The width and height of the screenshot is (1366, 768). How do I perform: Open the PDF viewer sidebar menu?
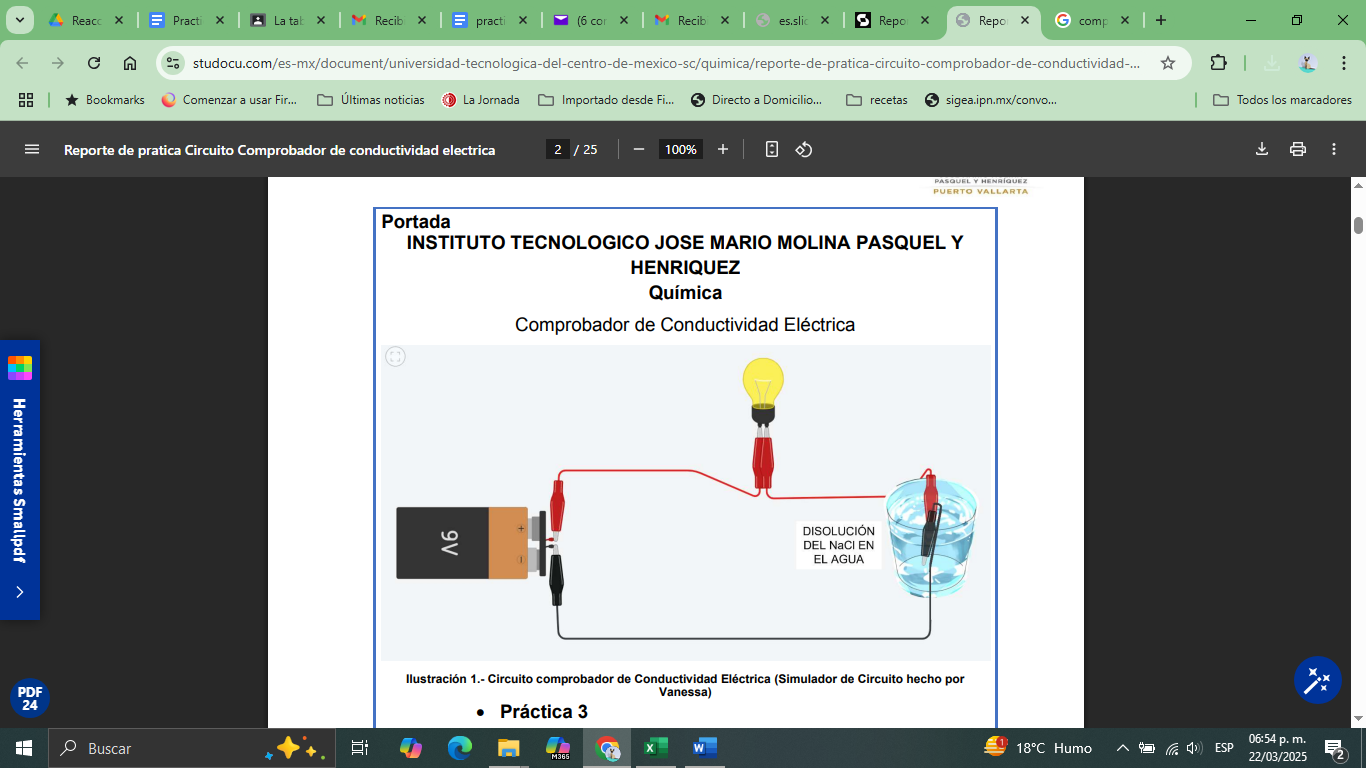(x=32, y=149)
